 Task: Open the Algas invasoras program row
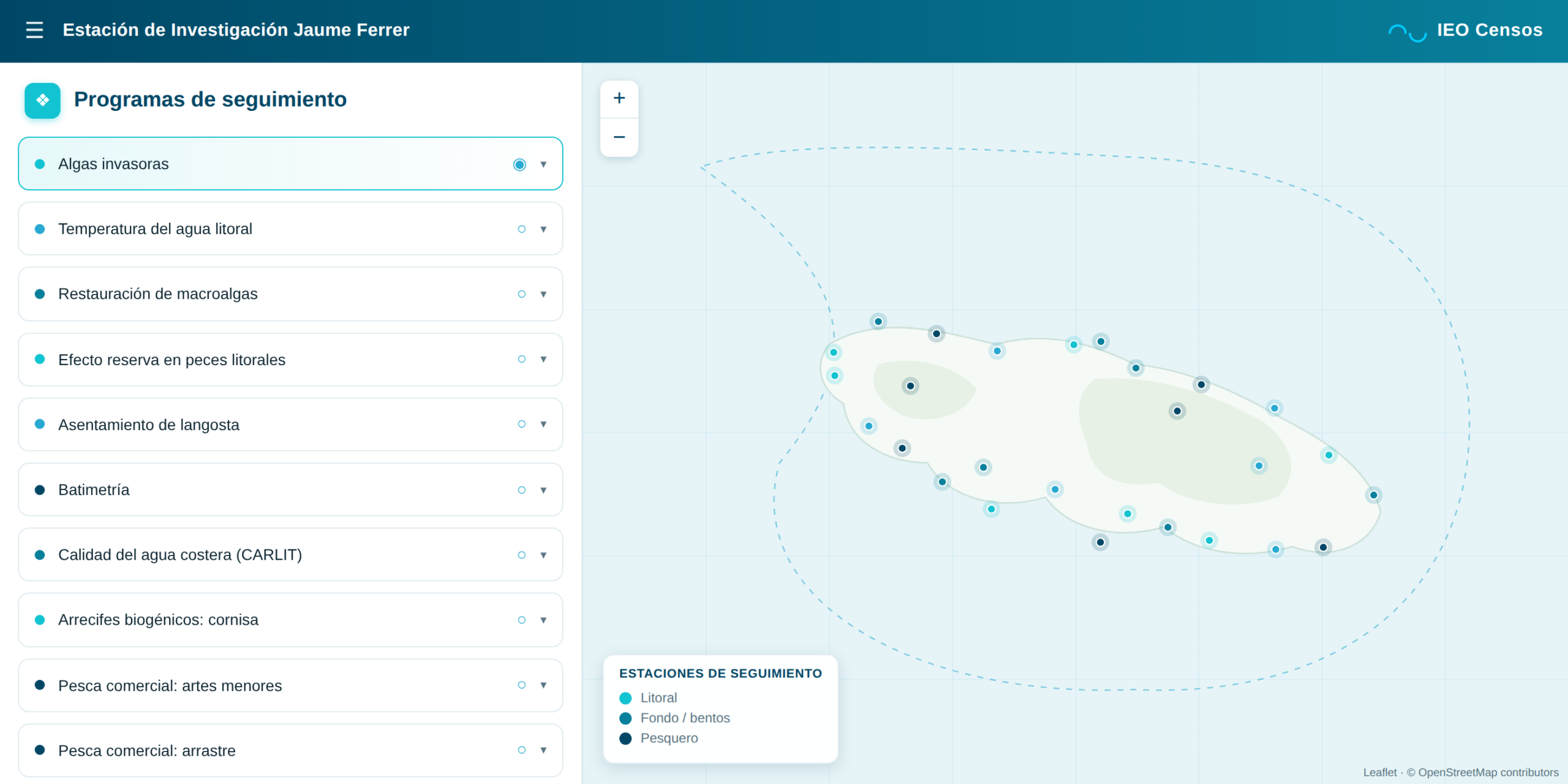pyautogui.click(x=290, y=164)
